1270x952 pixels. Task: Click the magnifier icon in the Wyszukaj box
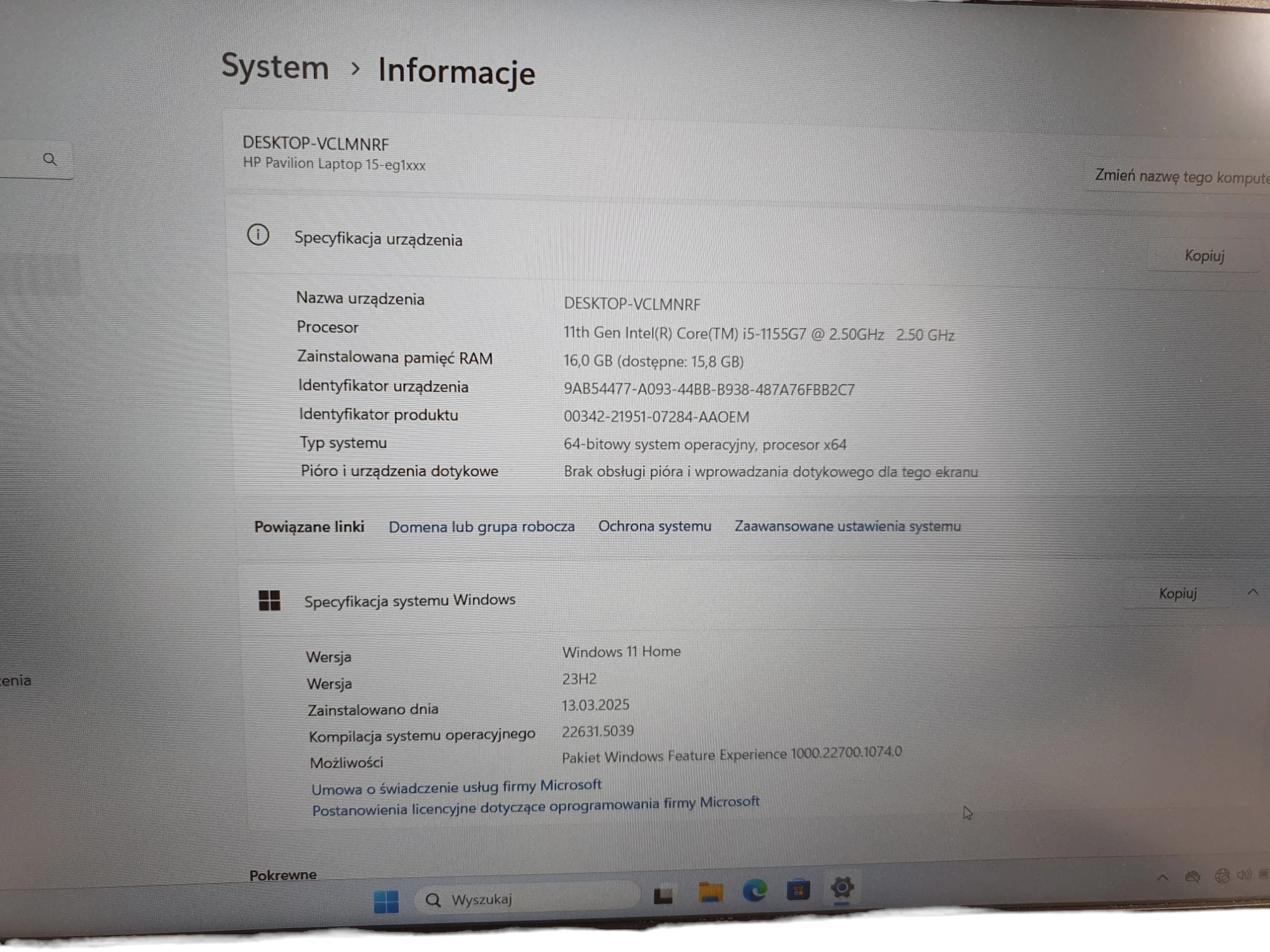433,900
